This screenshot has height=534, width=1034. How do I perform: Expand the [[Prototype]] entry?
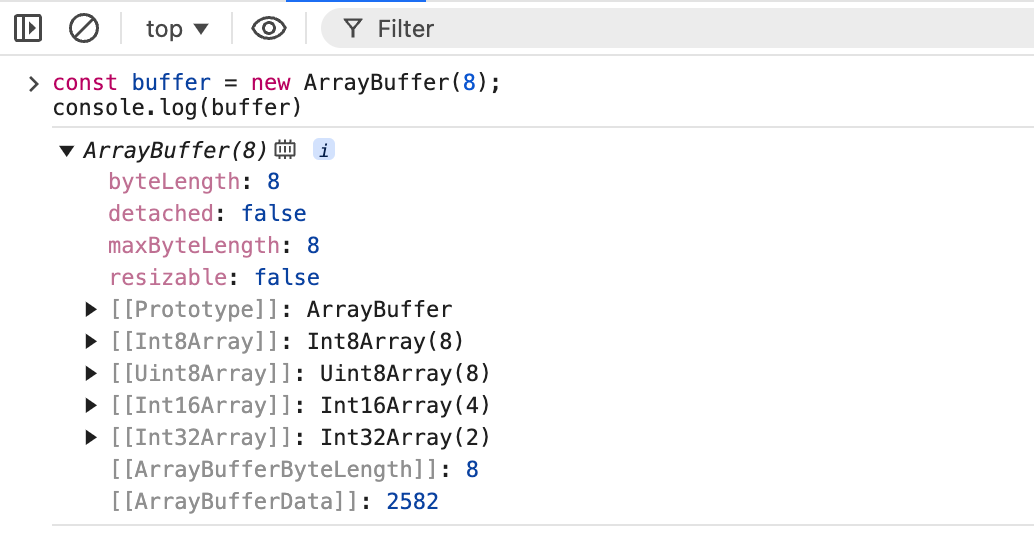[91, 309]
